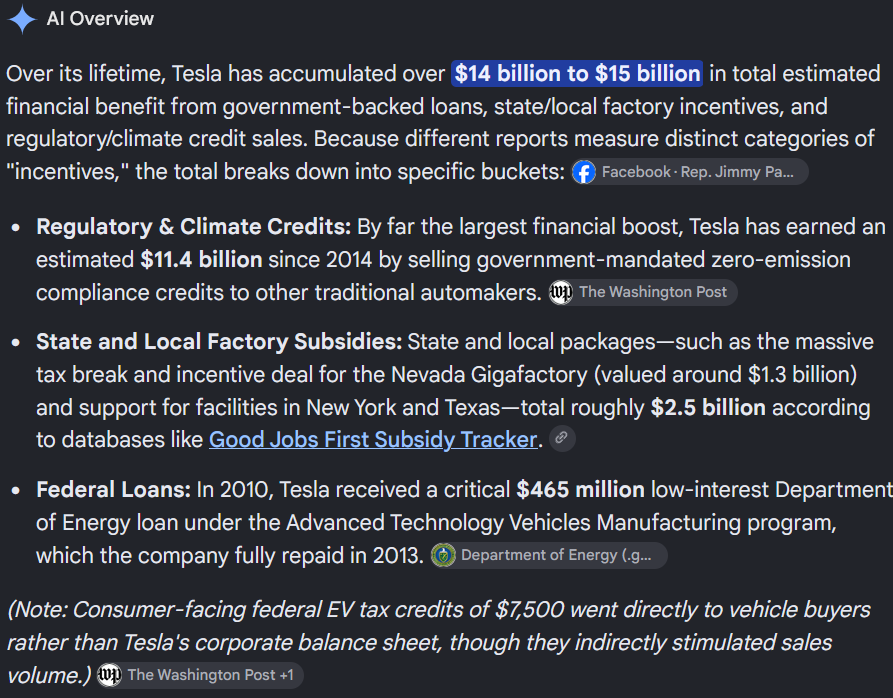Click the 'Regulatory & Climate Credits:' bold heading

[194, 227]
